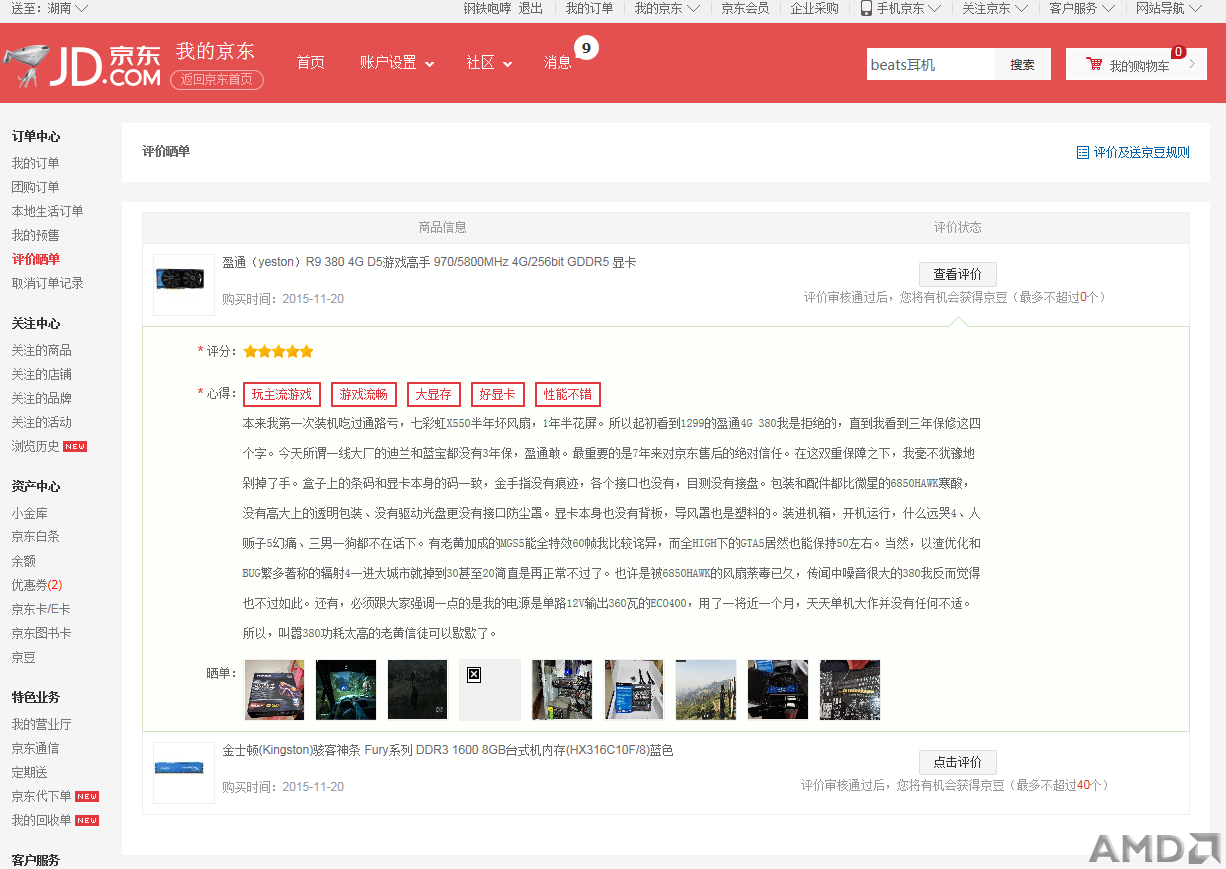Click the rules list icon beside 评价及送京豆规则
Screen dimensions: 1226x869
(x=1082, y=153)
